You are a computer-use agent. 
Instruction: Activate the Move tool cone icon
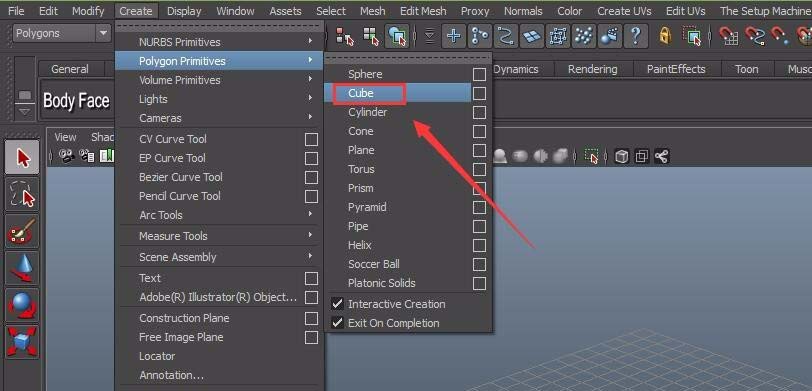(22, 268)
